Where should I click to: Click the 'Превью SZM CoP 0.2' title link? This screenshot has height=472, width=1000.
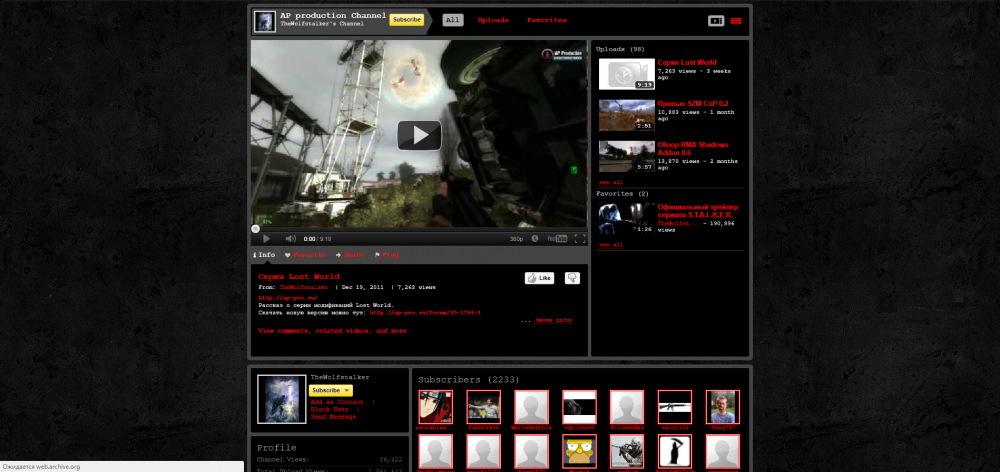(x=693, y=103)
